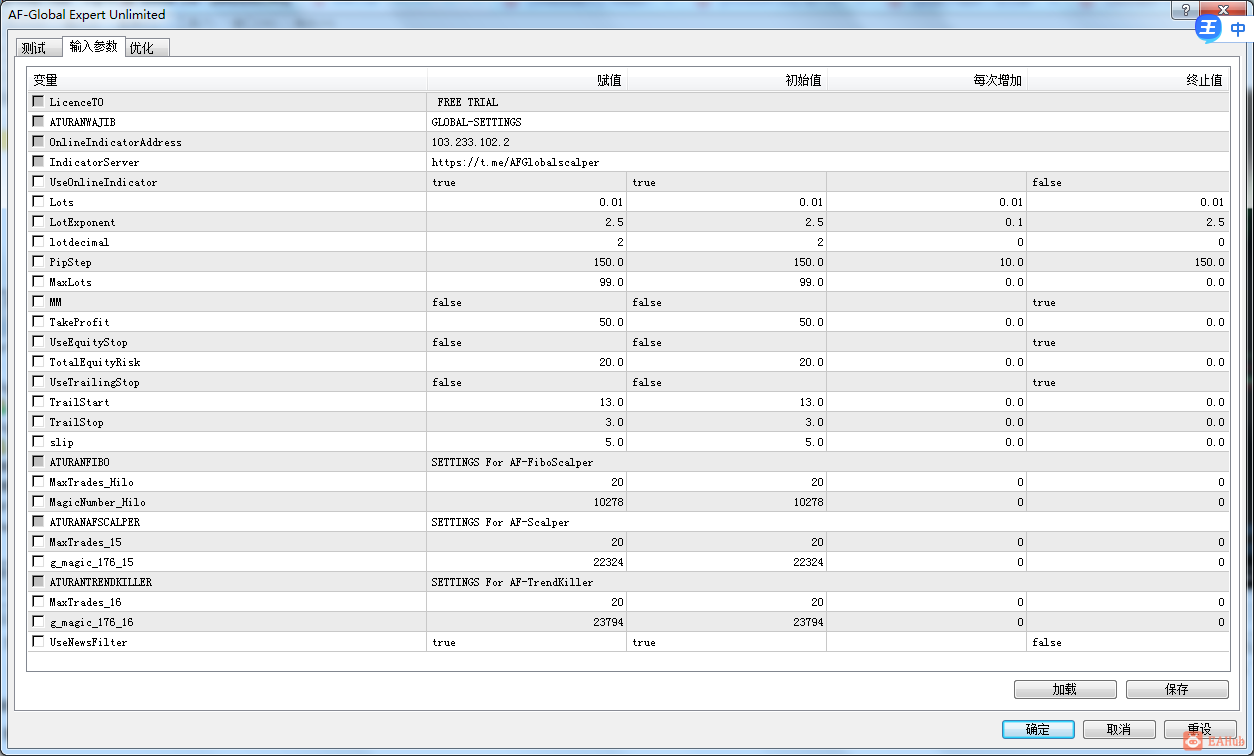
Task: Click the Lots value 0.01 in 赋值 column
Action: (x=610, y=202)
